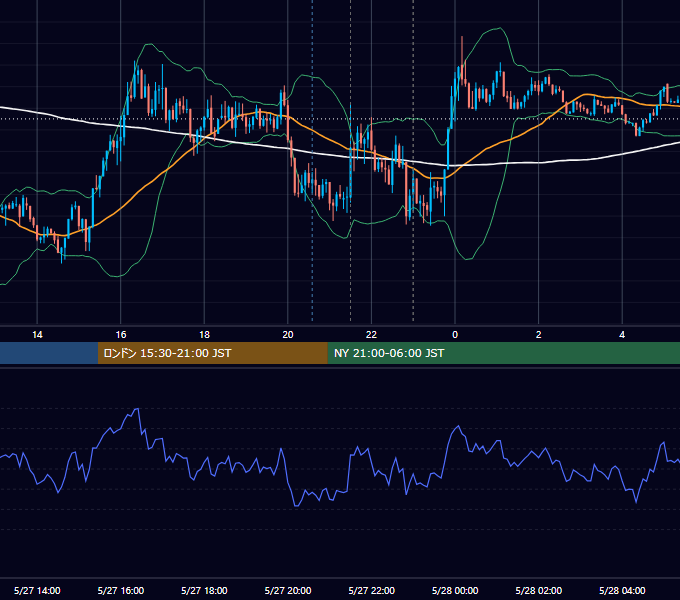Click the 5/27 16:00 time label
Screen dimensions: 680x600
pyautogui.click(x=121, y=590)
